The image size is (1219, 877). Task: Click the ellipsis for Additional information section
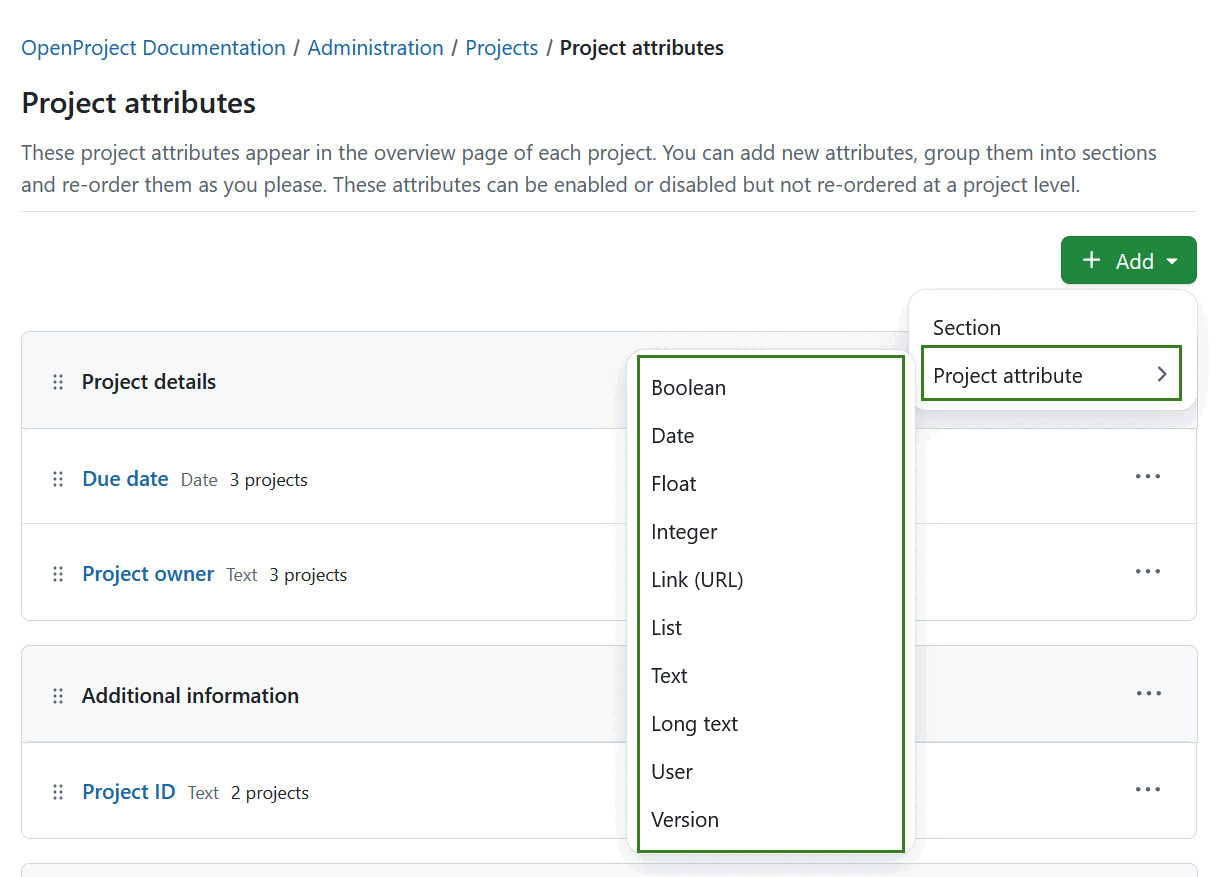tap(1148, 693)
